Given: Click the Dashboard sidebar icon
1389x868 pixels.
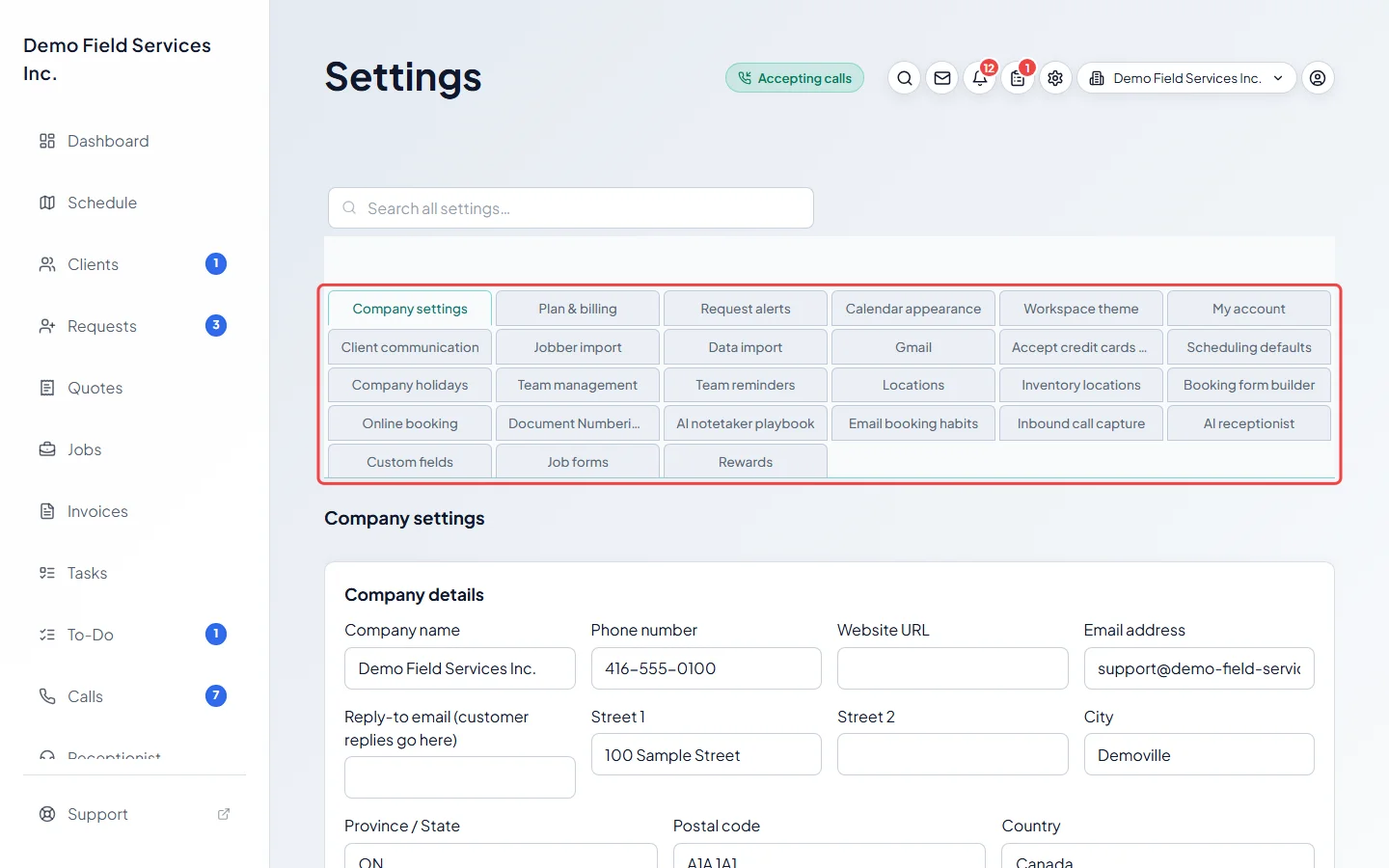Looking at the screenshot, I should [47, 141].
